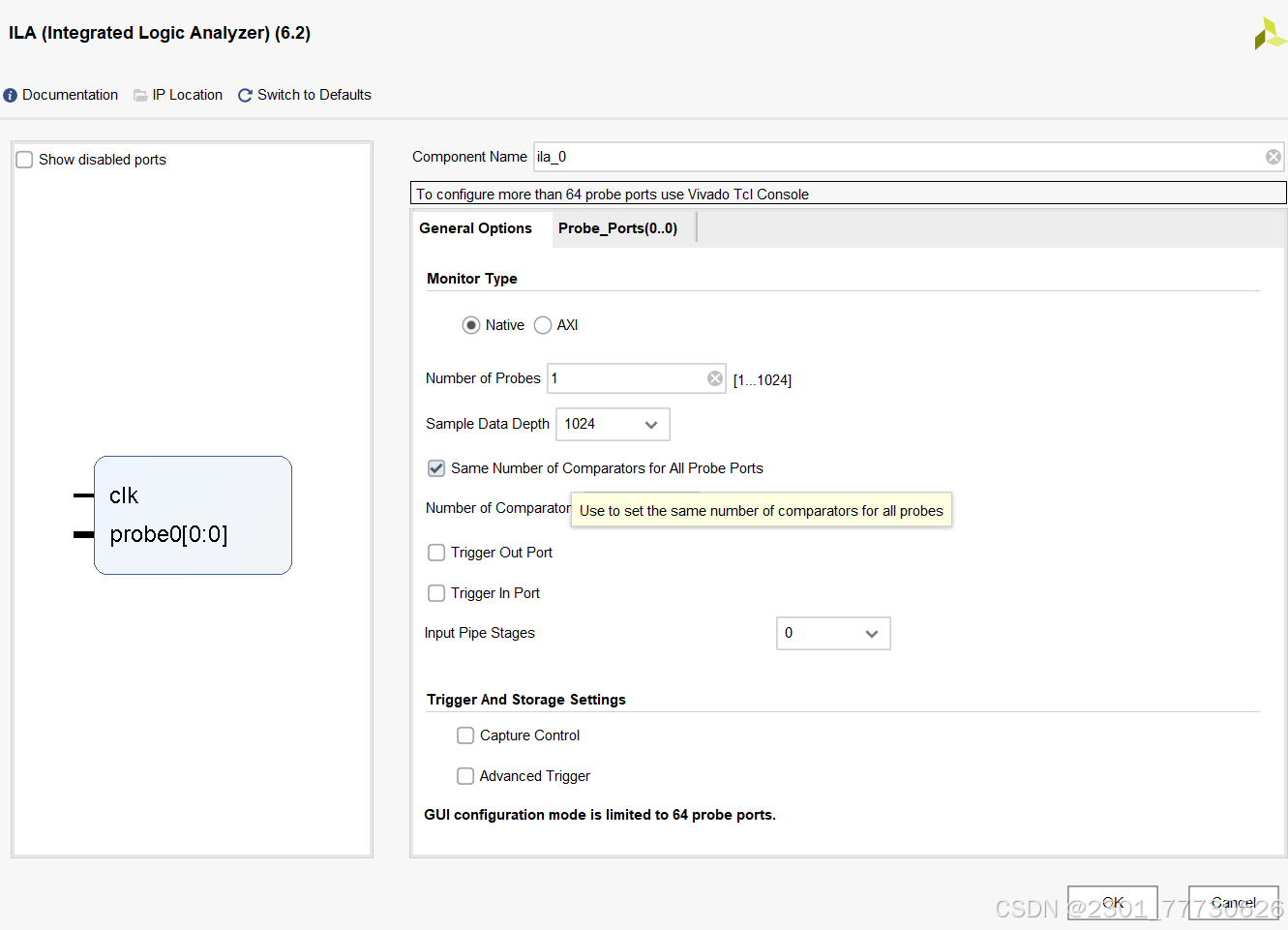This screenshot has width=1288, height=930.
Task: Open the Input Pipe Stages dropdown
Action: 833,634
